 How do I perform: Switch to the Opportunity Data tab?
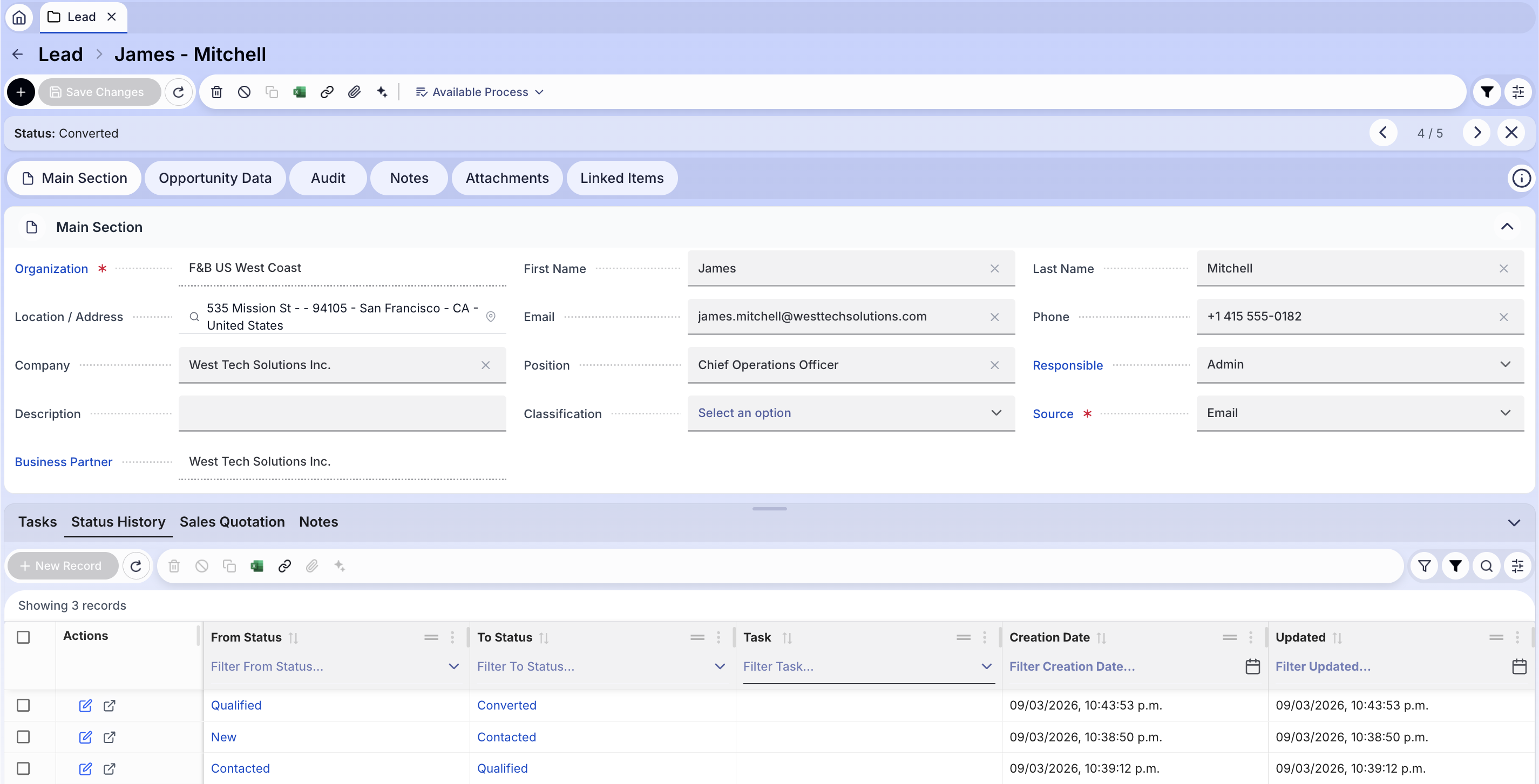click(x=214, y=178)
